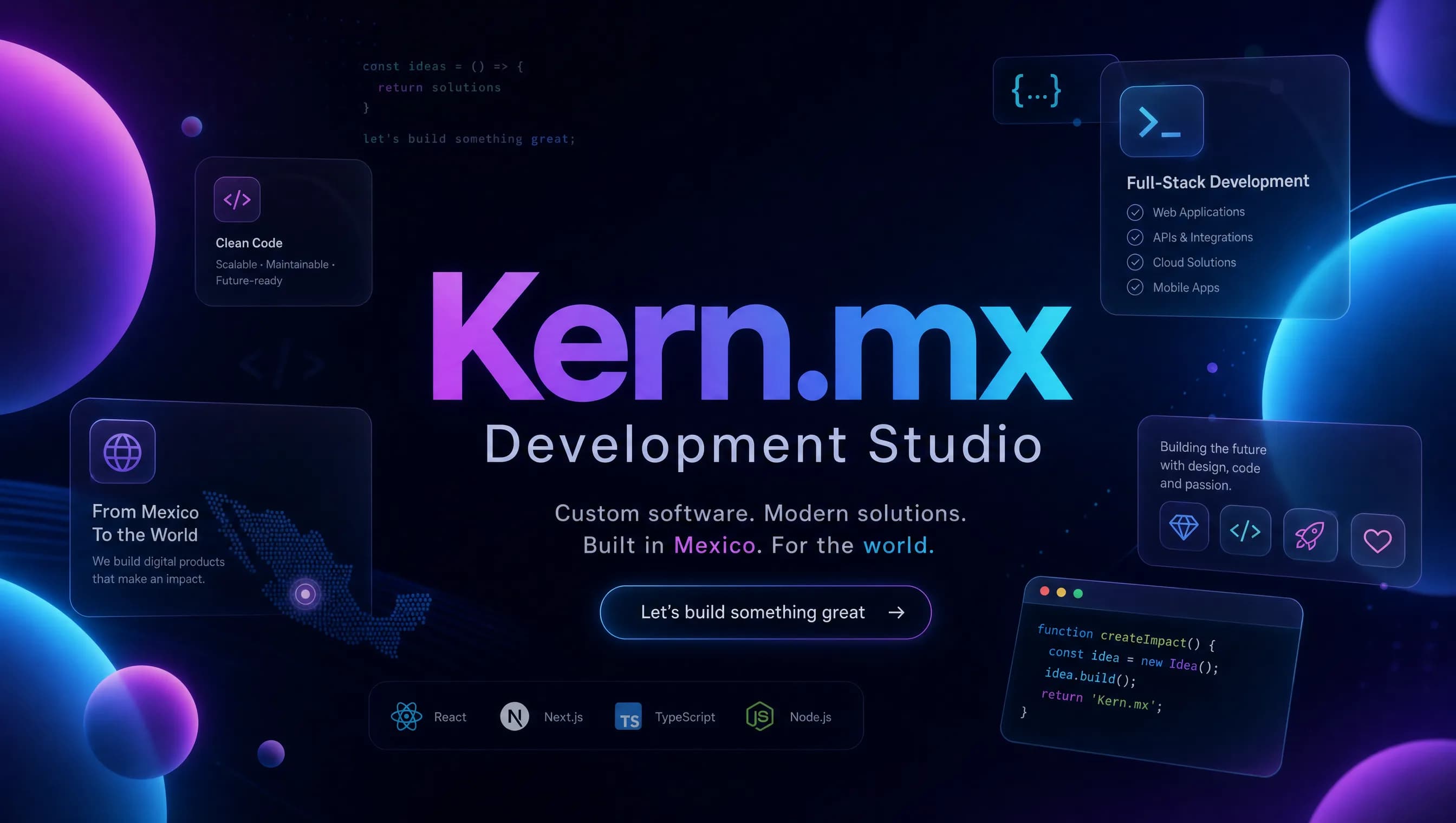Click the checkmark beside Web Applications
This screenshot has height=823, width=1456.
(1135, 213)
